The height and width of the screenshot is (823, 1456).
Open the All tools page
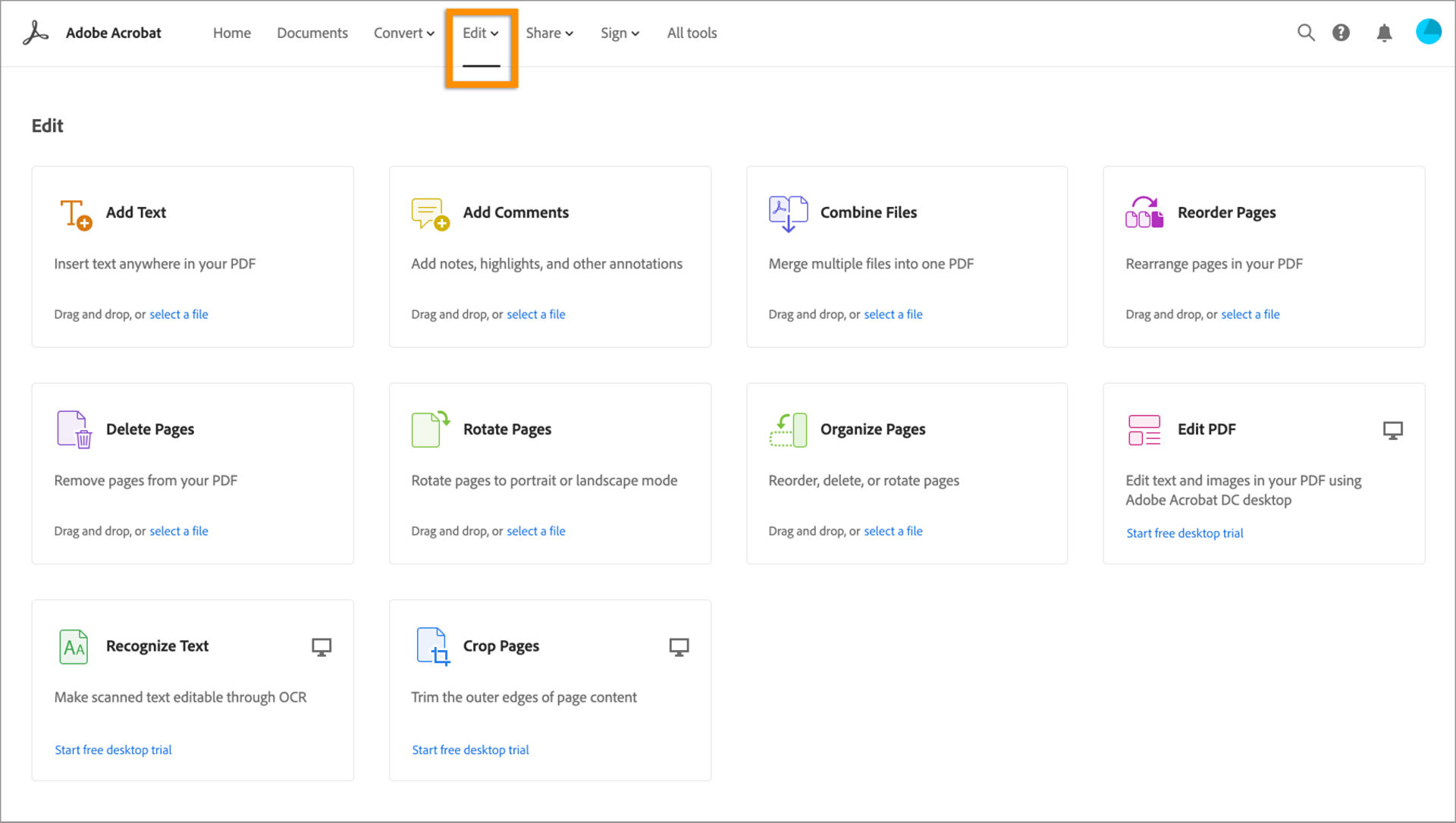[x=692, y=33]
